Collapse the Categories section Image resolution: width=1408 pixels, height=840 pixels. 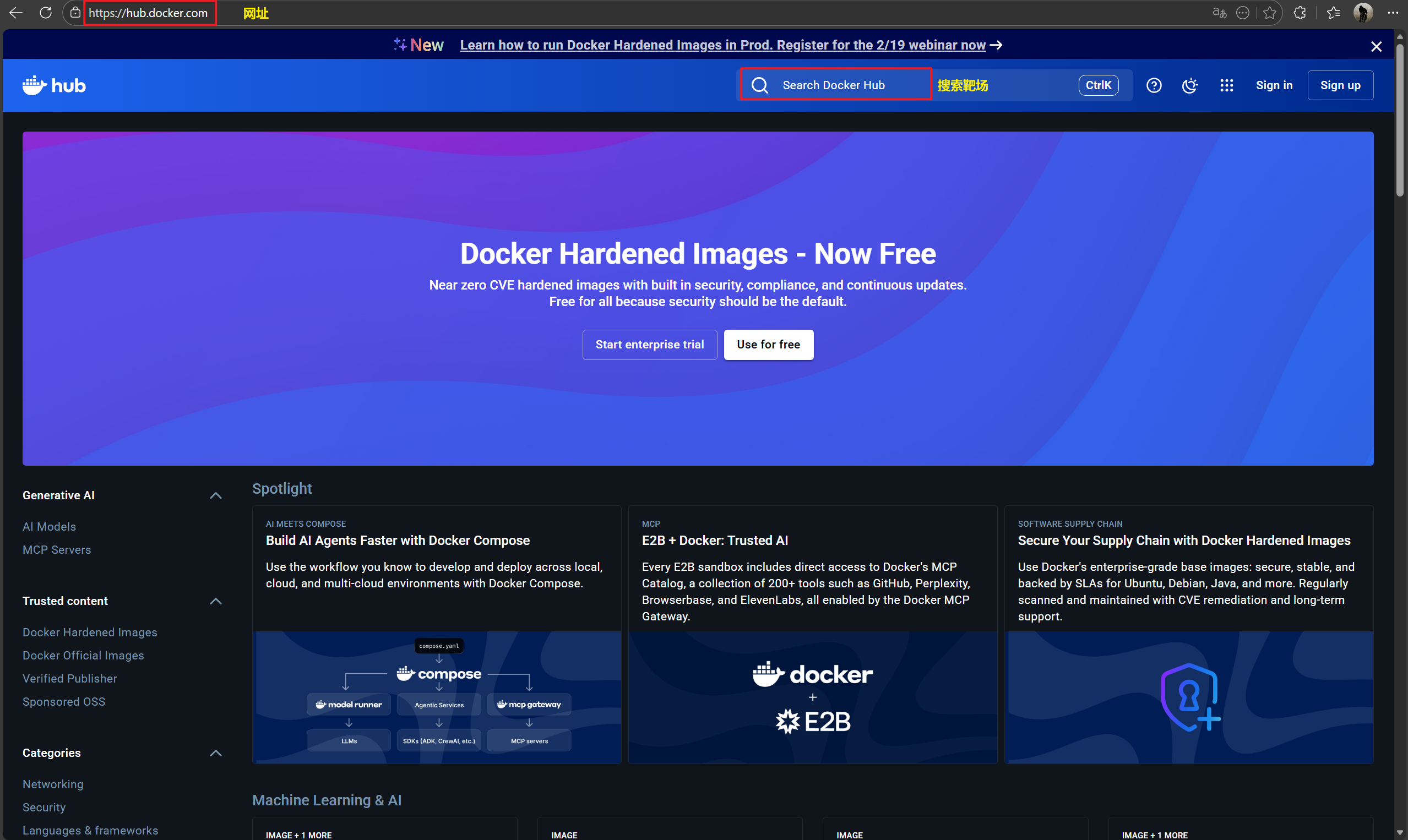click(215, 753)
